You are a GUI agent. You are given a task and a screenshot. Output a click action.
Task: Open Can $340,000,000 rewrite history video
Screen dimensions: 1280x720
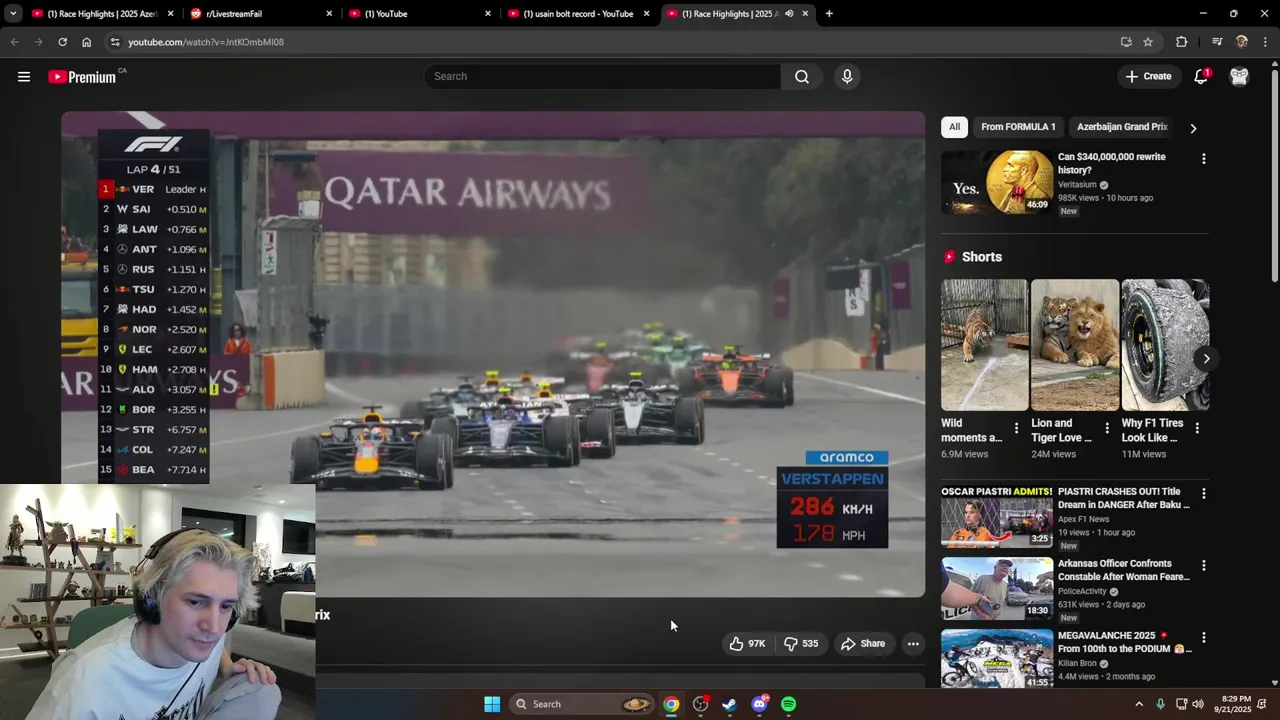pos(1112,163)
